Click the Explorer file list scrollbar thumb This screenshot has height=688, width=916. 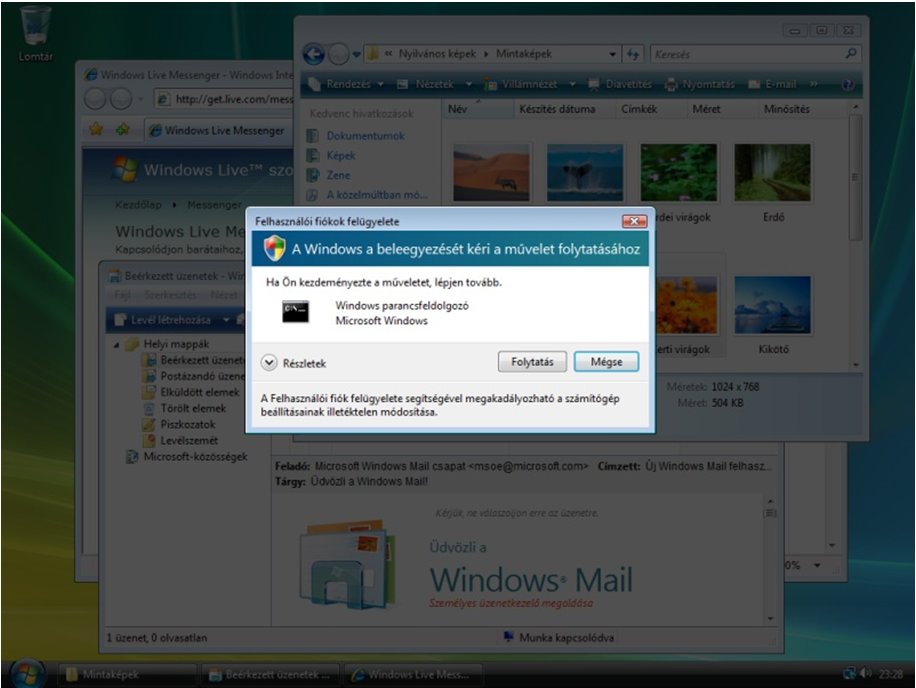pyautogui.click(x=855, y=176)
